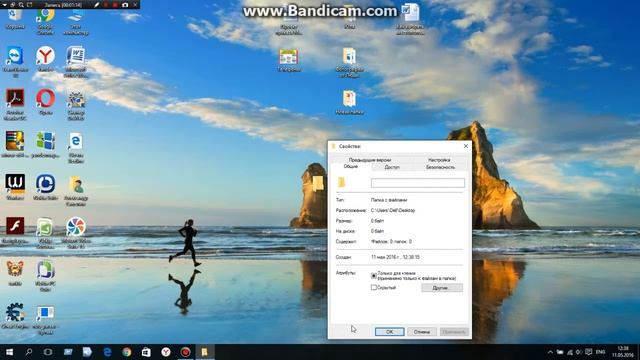Open the taskbar clock and date
Image resolution: width=640 pixels, height=360 pixels.
click(x=623, y=352)
